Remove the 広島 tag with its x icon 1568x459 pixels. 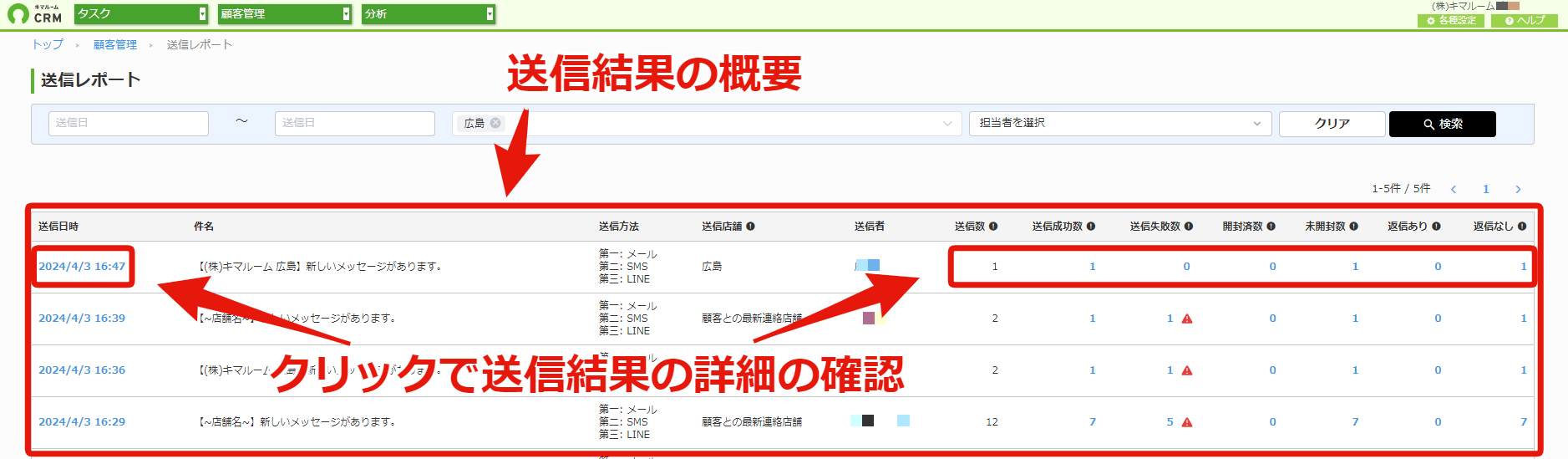click(495, 123)
